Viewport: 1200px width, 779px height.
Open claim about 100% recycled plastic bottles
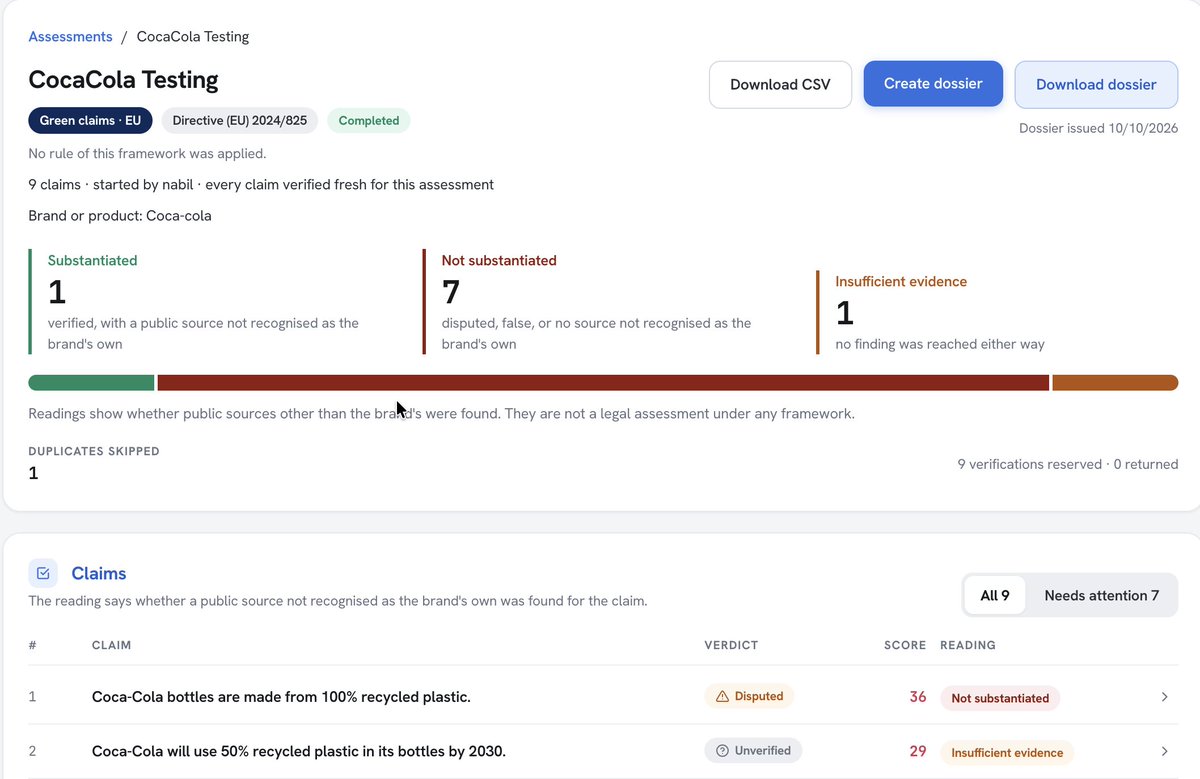click(281, 697)
